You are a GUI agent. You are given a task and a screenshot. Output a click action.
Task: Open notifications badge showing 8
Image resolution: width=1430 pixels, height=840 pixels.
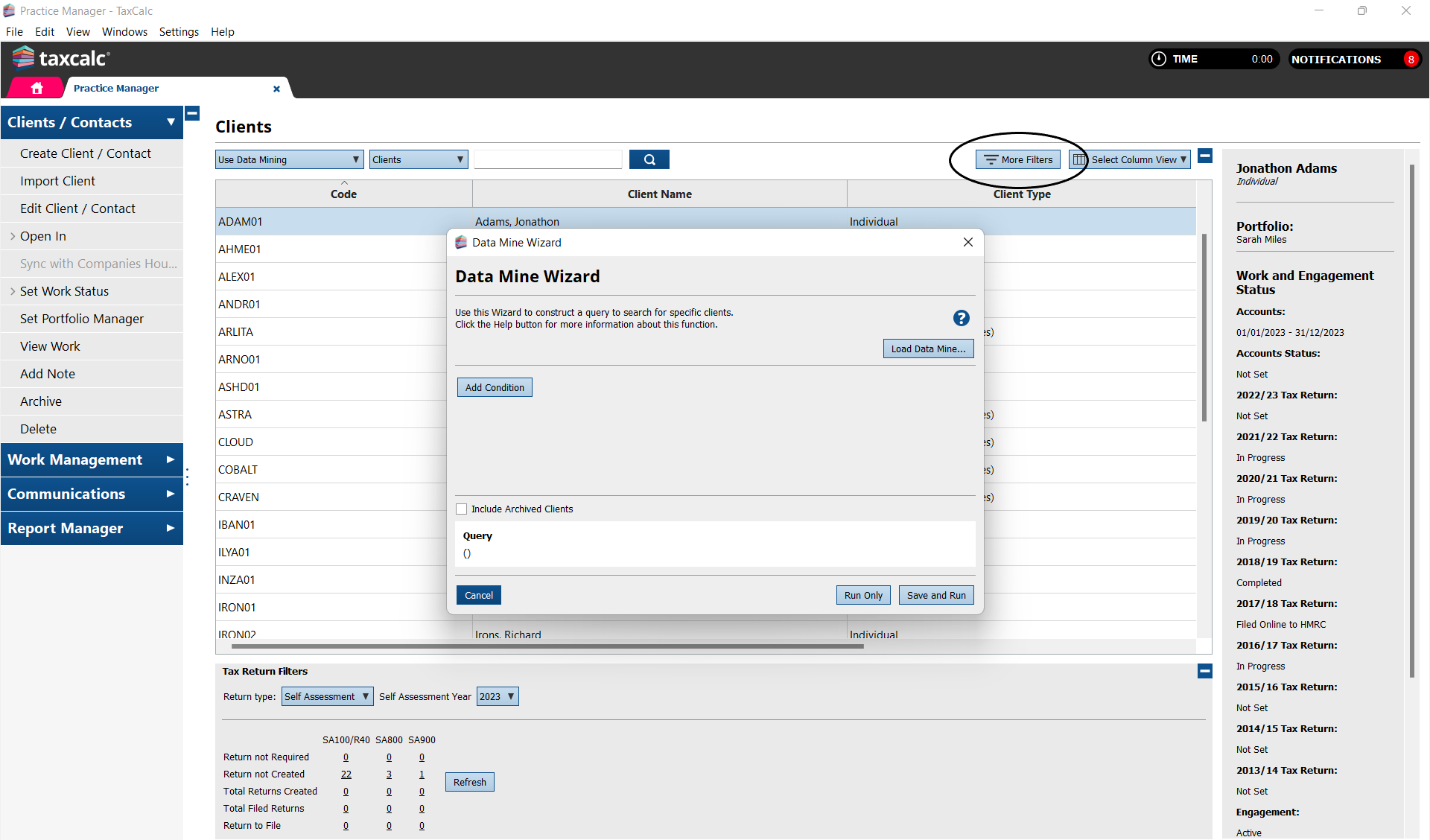(x=1410, y=60)
